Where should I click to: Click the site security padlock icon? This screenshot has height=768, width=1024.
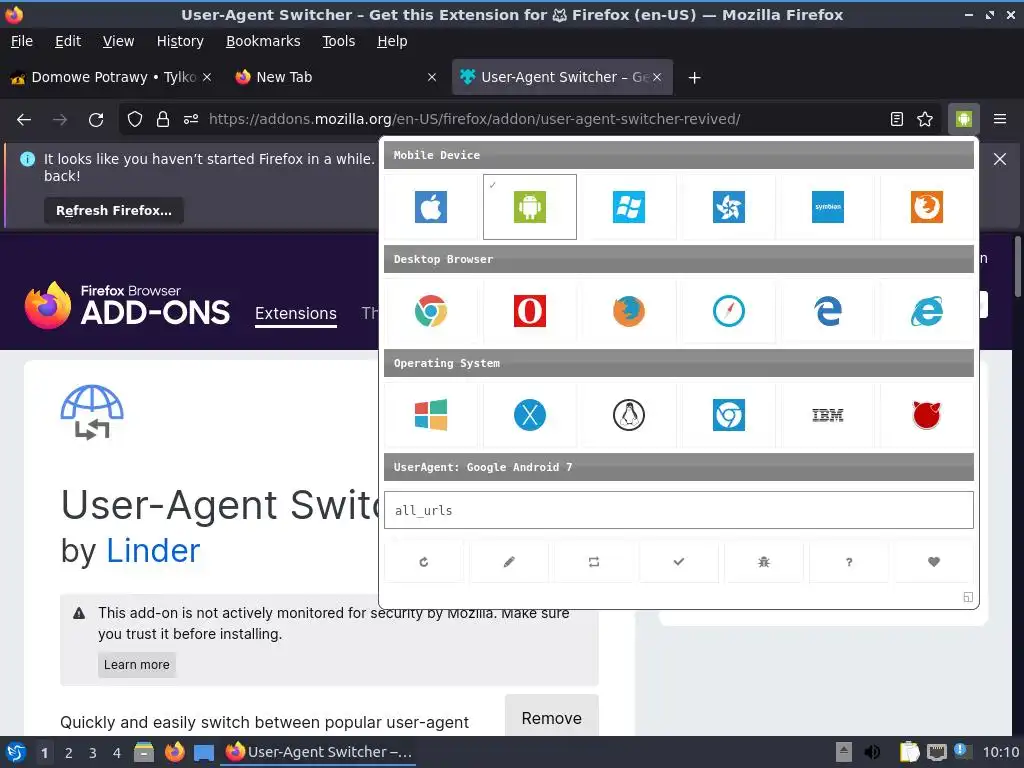(163, 119)
